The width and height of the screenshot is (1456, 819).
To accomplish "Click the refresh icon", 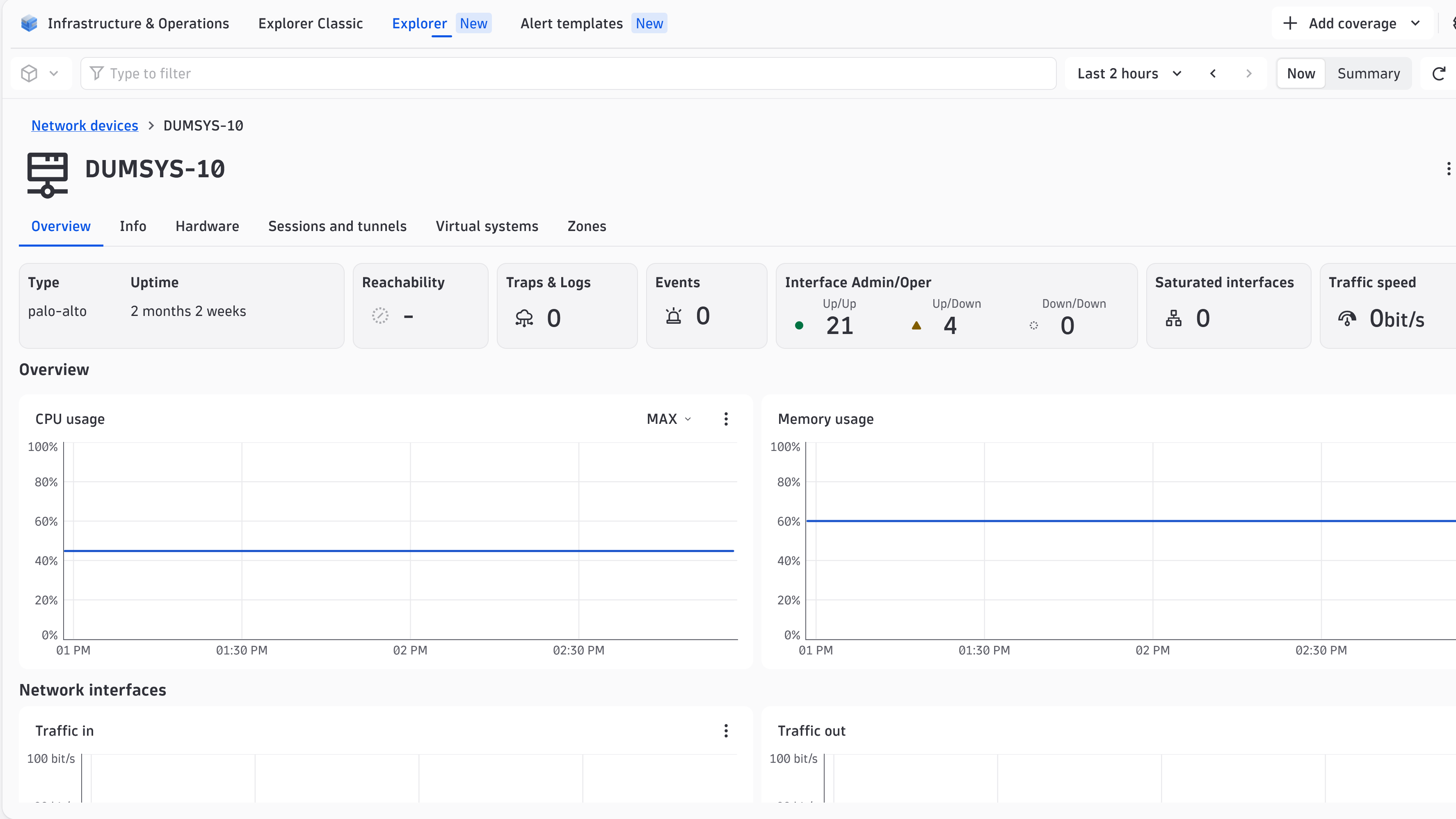I will pos(1438,73).
